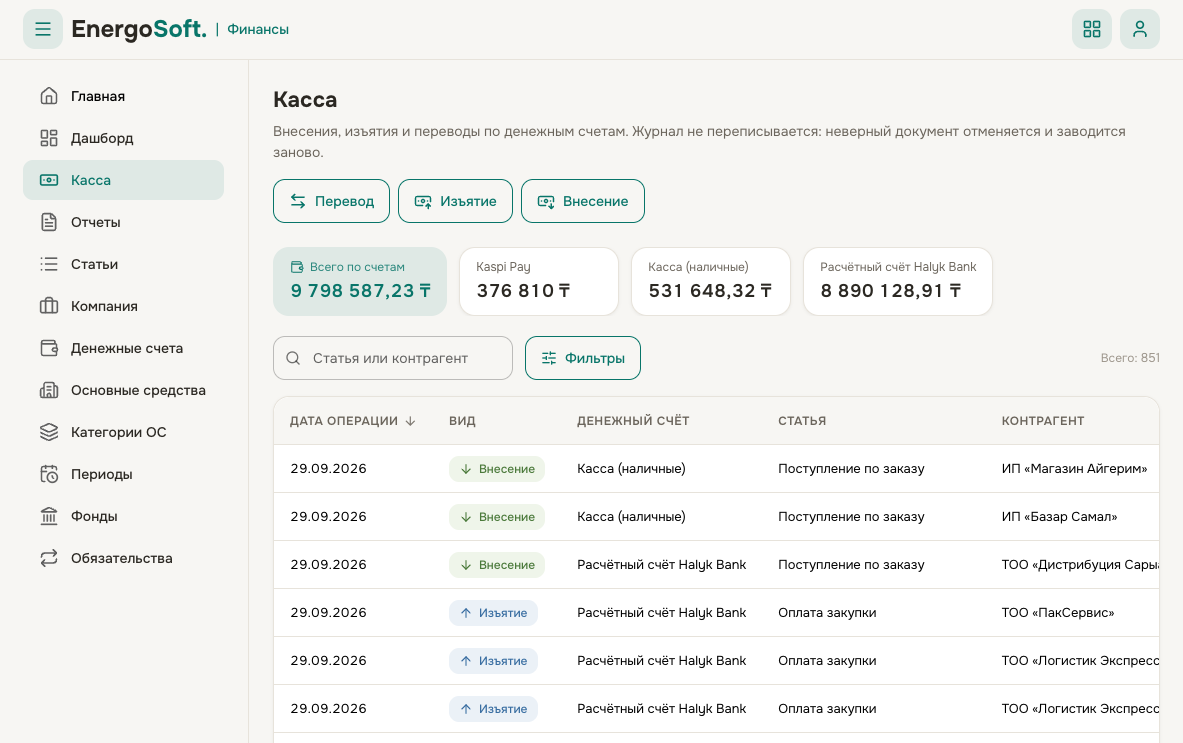Click Внесение badge in ИП «Магазин Айгерим» row

[496, 468]
